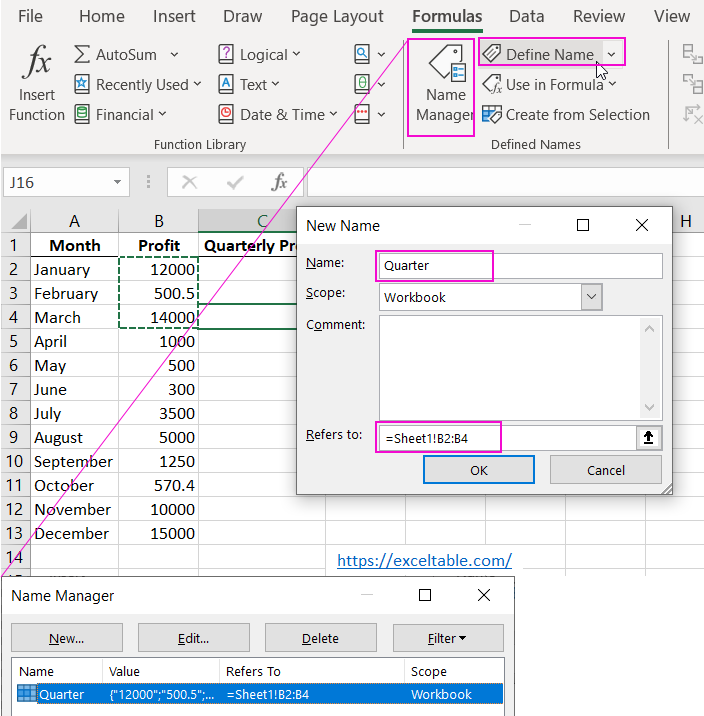704x716 pixels.
Task: Open Financial functions library
Action: [82, 115]
